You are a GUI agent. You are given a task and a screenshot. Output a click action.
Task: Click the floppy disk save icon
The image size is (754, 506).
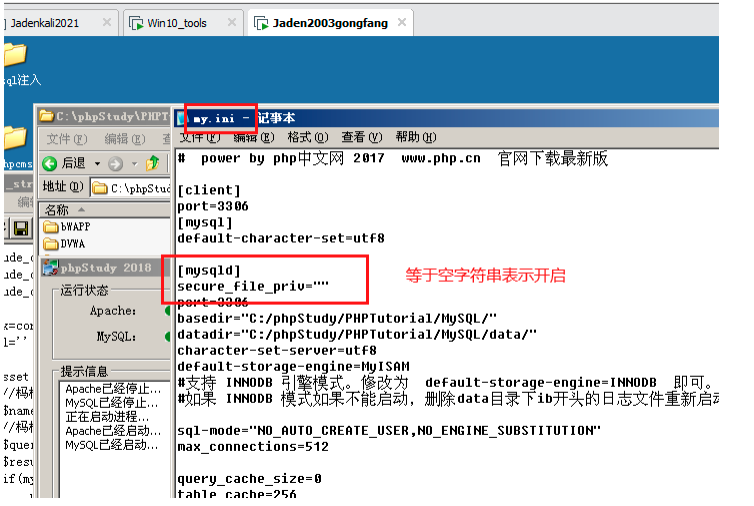tap(20, 229)
